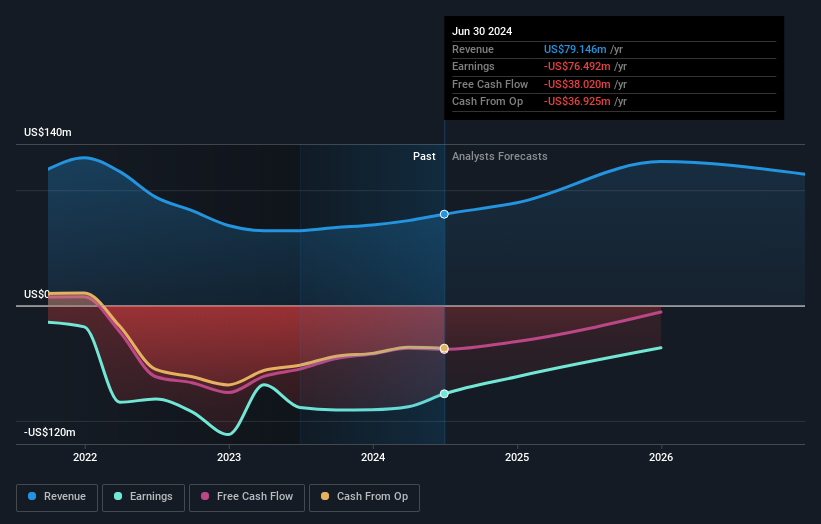
Task: Click the -US$38.020m free cash flow value
Action: click(577, 84)
